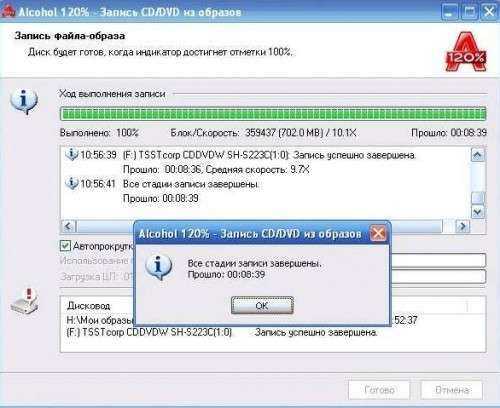Minimize the Alcohol 120% main window
Image resolution: width=500 pixels, height=408 pixels.
449,12
